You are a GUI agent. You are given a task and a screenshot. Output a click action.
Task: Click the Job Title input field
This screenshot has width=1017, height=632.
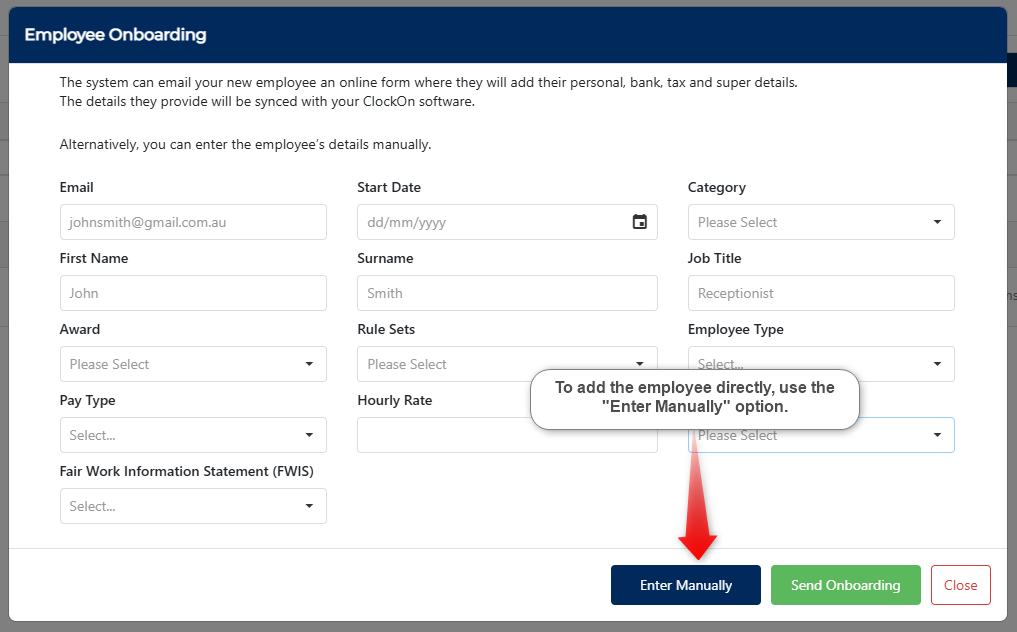click(820, 293)
